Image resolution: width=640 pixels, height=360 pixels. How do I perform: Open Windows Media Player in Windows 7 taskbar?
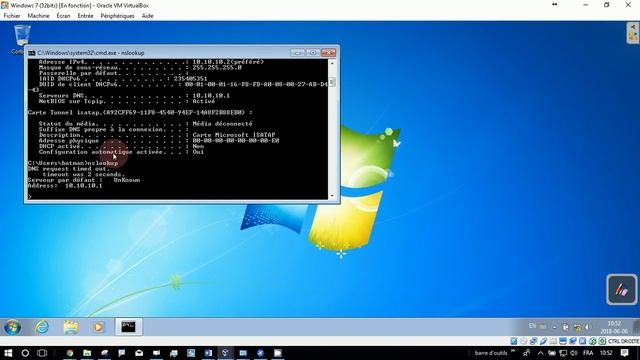[x=98, y=327]
